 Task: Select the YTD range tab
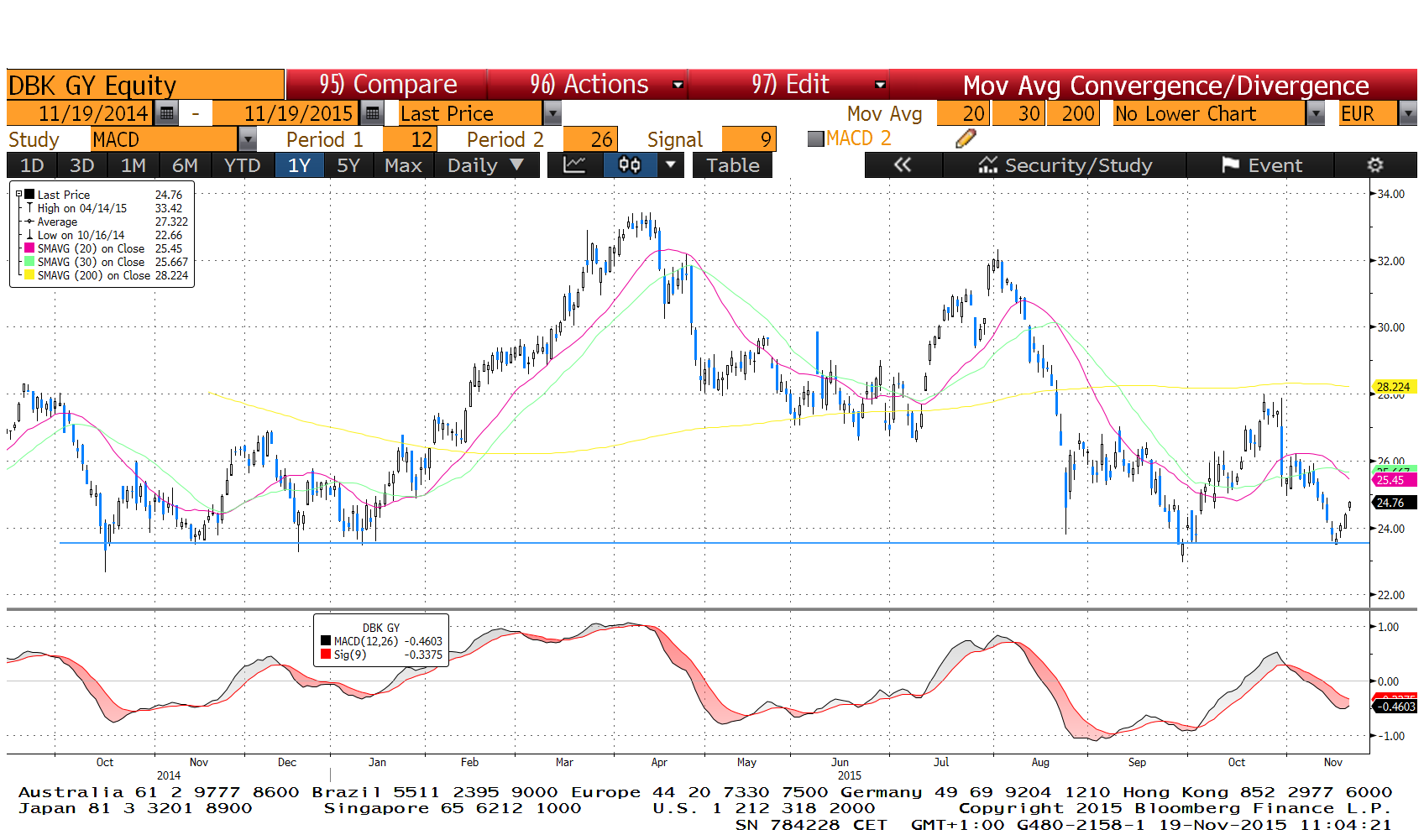pyautogui.click(x=243, y=165)
